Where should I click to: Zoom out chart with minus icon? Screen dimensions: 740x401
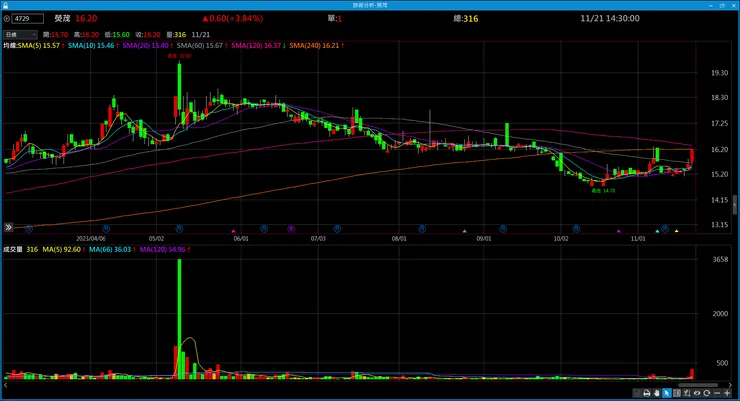[717, 393]
